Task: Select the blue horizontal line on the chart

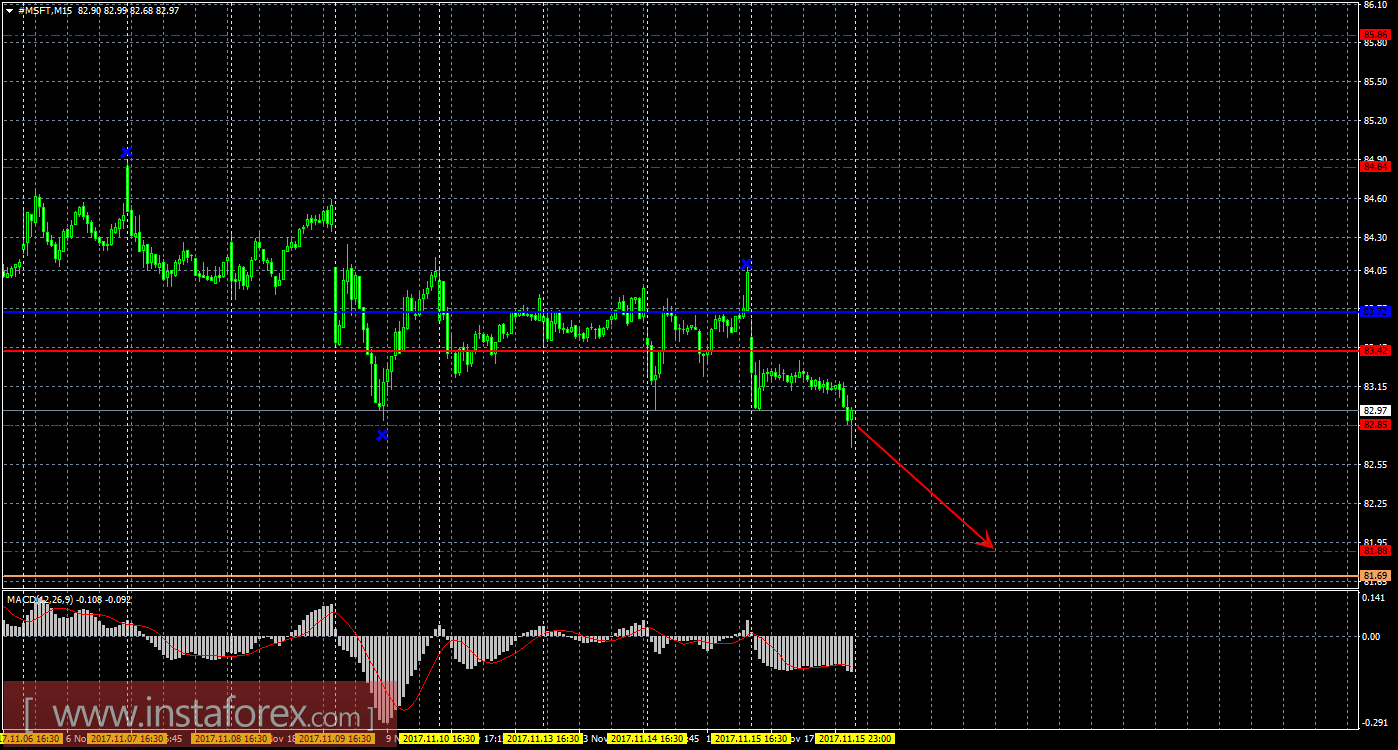Action: coord(680,312)
